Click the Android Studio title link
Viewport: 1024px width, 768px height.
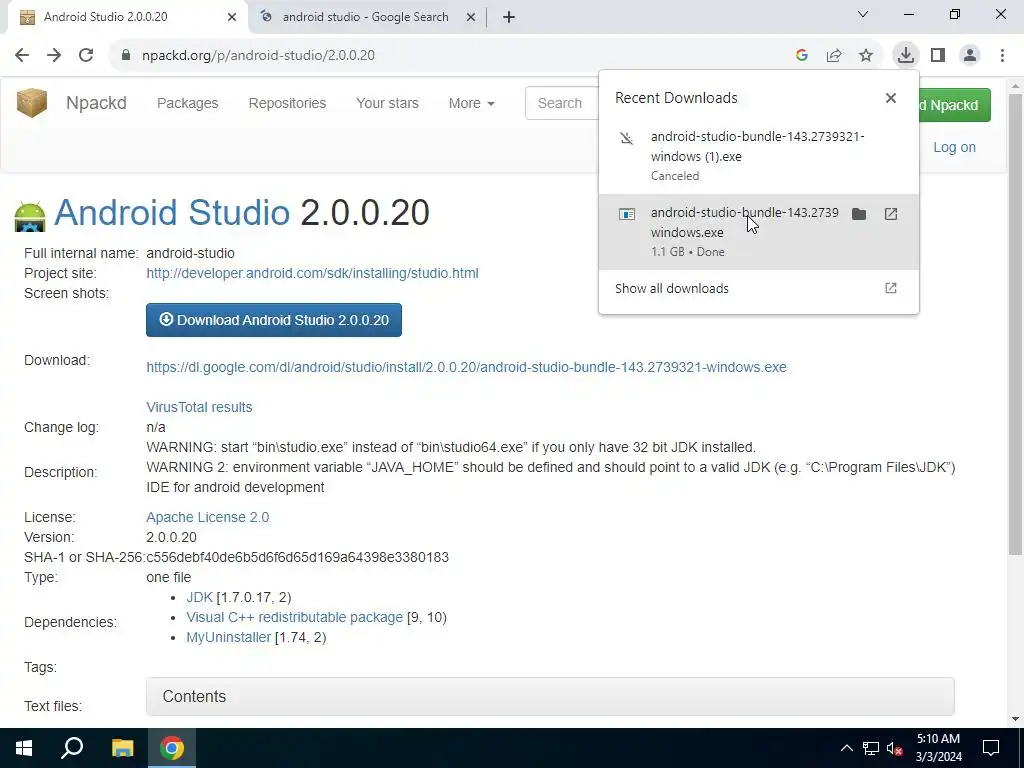[x=172, y=212]
